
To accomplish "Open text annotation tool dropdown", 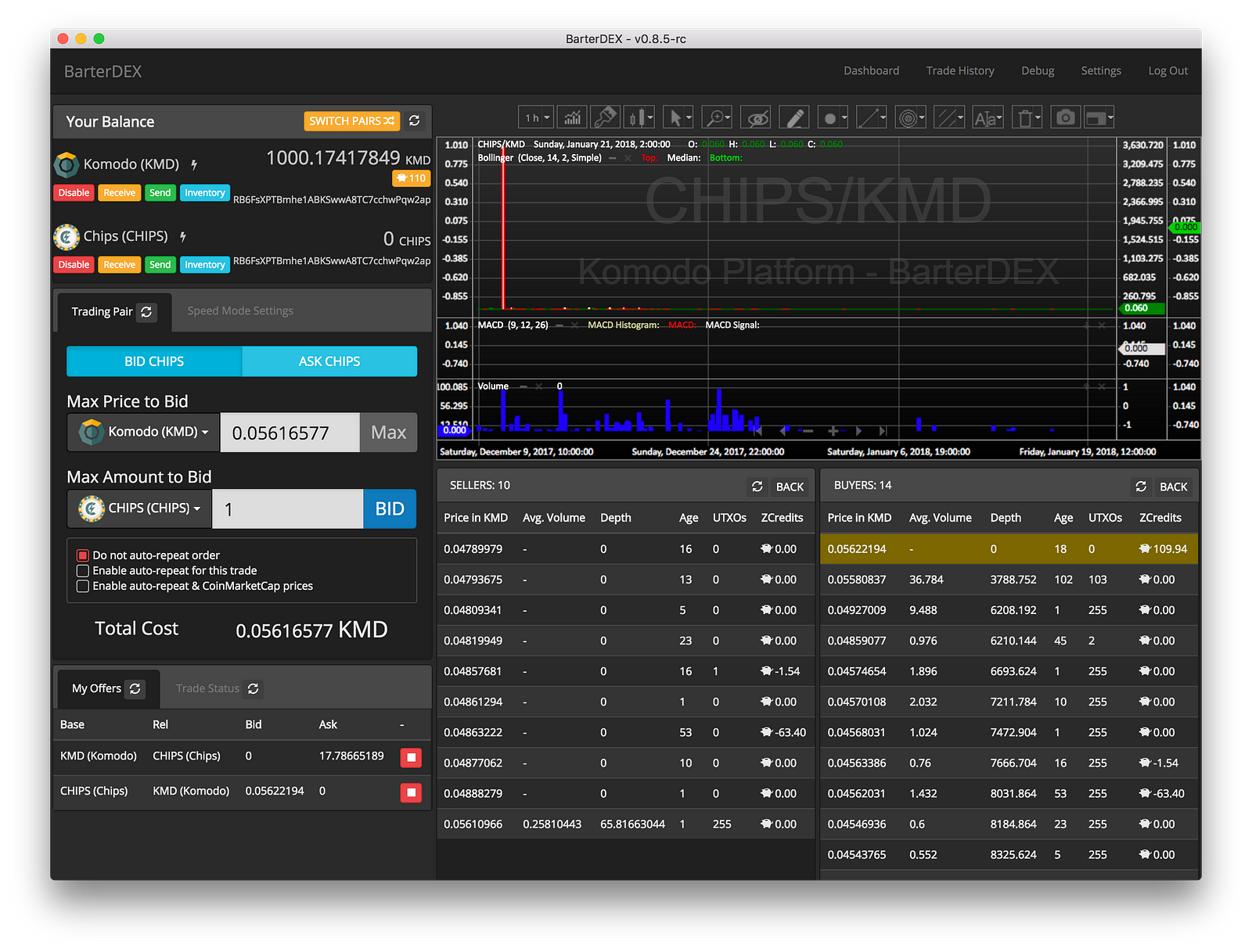I will (988, 117).
